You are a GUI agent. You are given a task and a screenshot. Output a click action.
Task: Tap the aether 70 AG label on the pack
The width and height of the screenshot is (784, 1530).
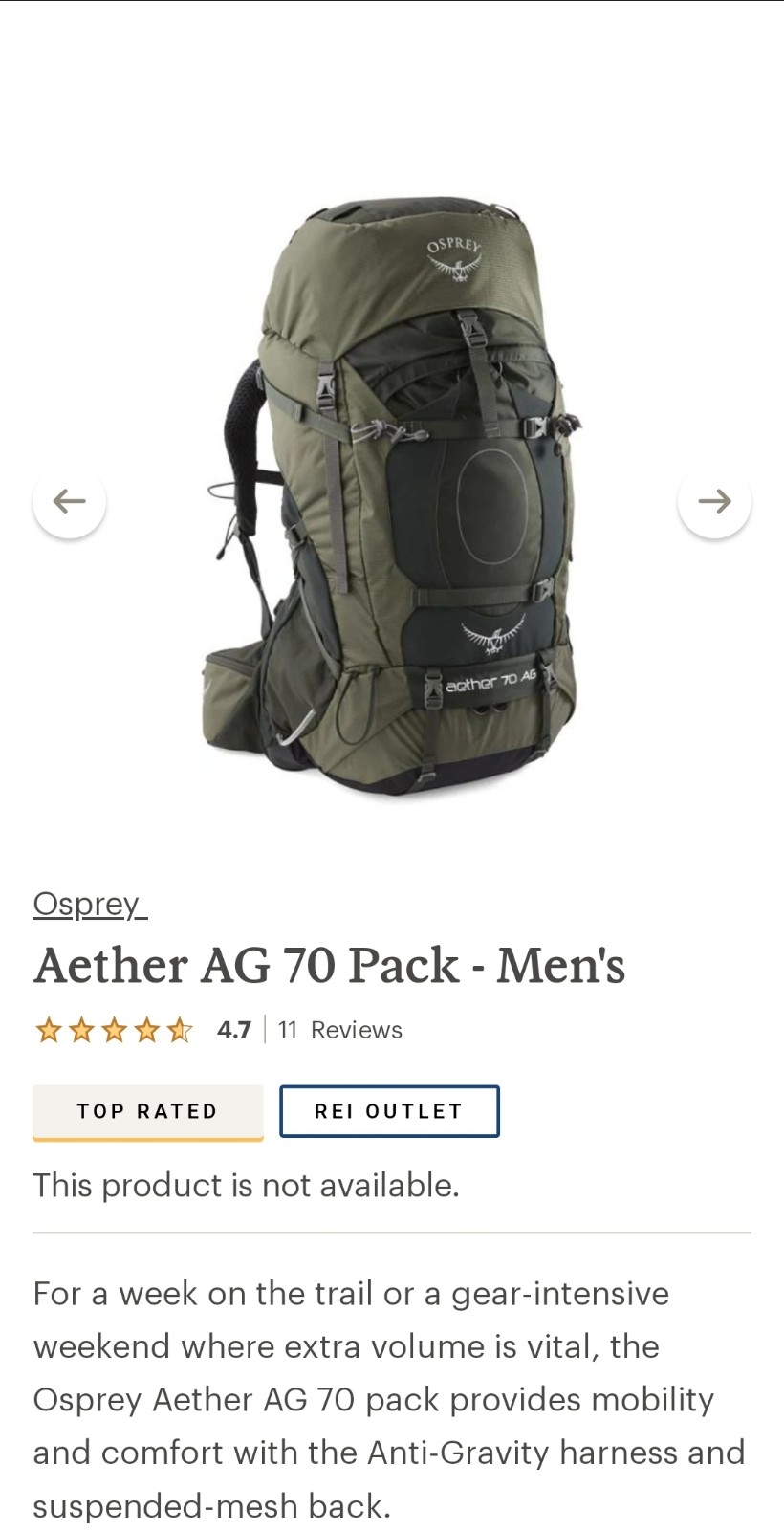tap(490, 681)
